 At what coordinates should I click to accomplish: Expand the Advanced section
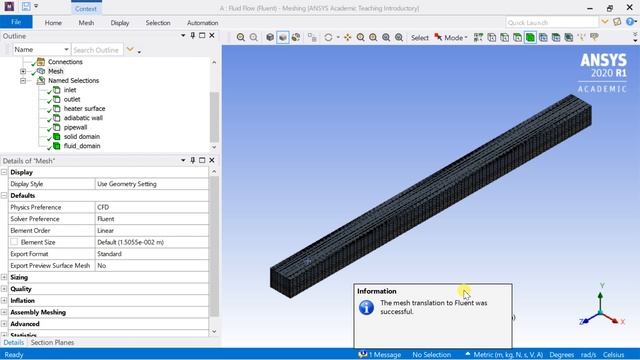click(x=4, y=324)
